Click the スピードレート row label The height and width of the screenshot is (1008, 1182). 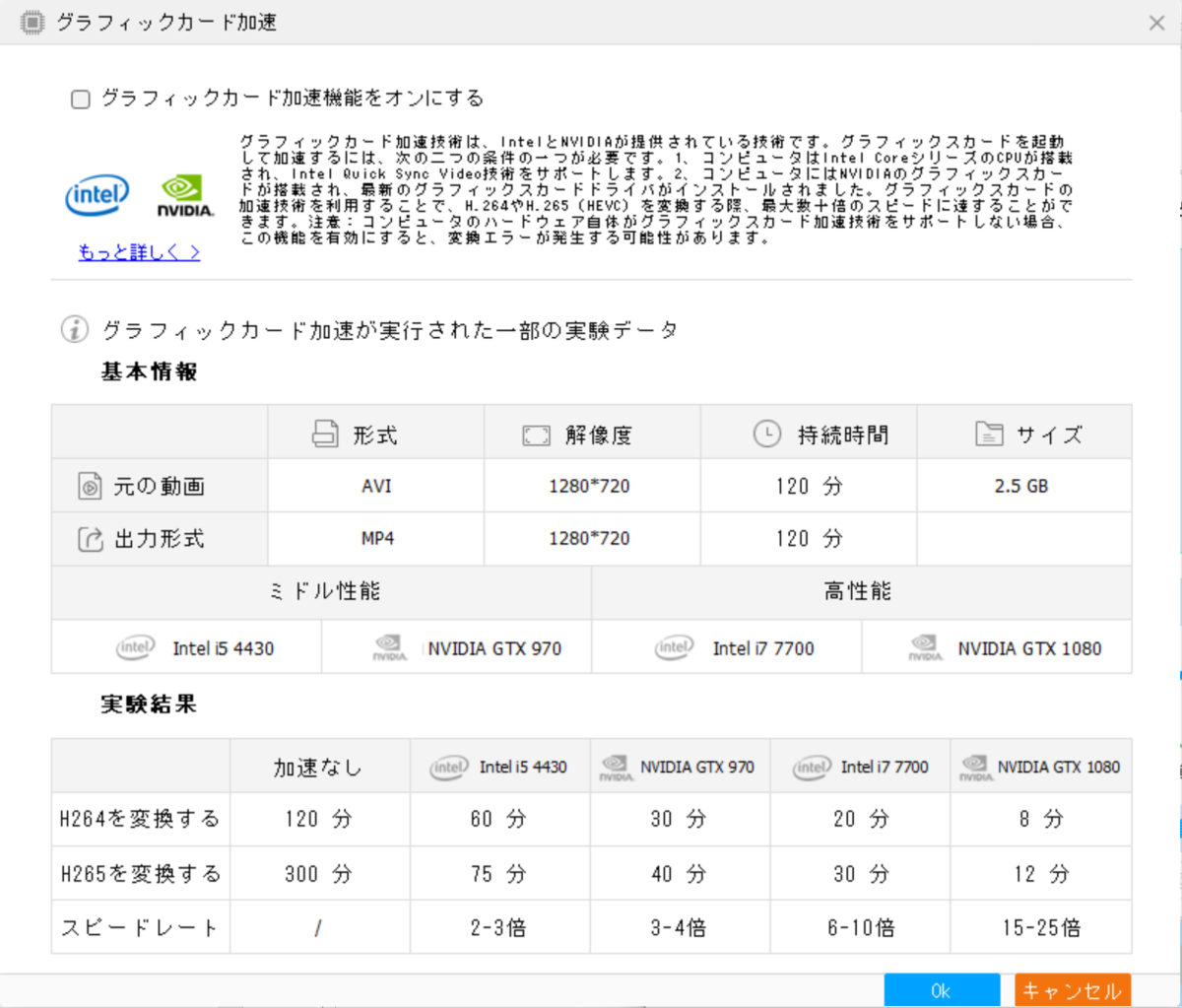click(141, 927)
